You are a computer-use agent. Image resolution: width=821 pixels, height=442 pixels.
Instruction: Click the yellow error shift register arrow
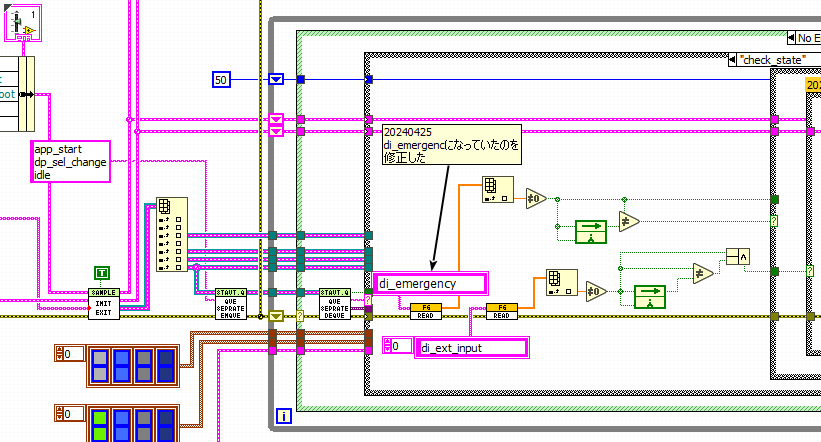click(x=276, y=316)
